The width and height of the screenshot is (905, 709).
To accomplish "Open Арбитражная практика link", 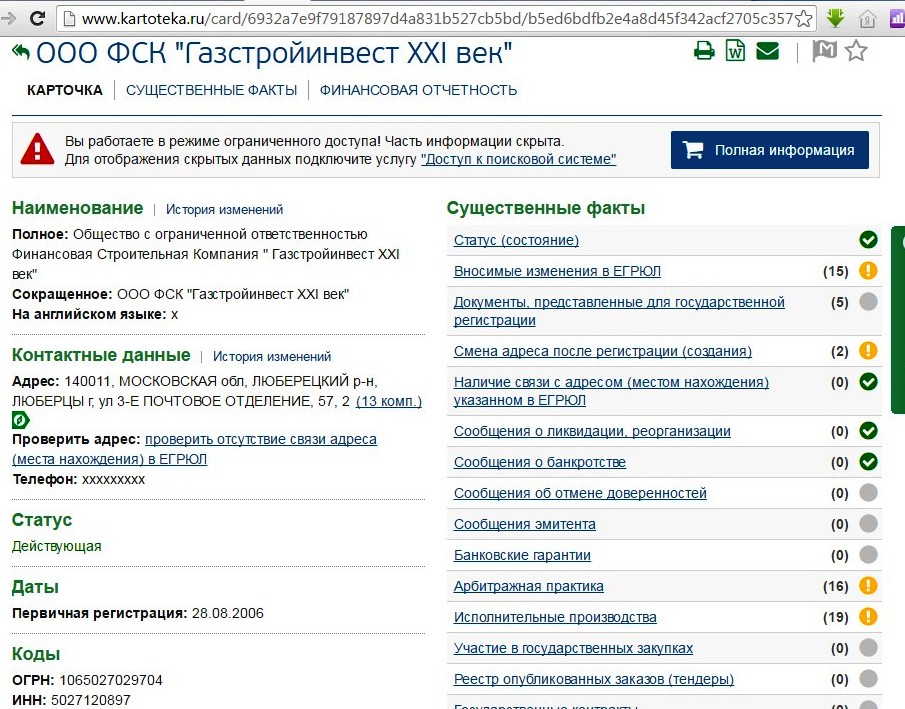I will (529, 586).
